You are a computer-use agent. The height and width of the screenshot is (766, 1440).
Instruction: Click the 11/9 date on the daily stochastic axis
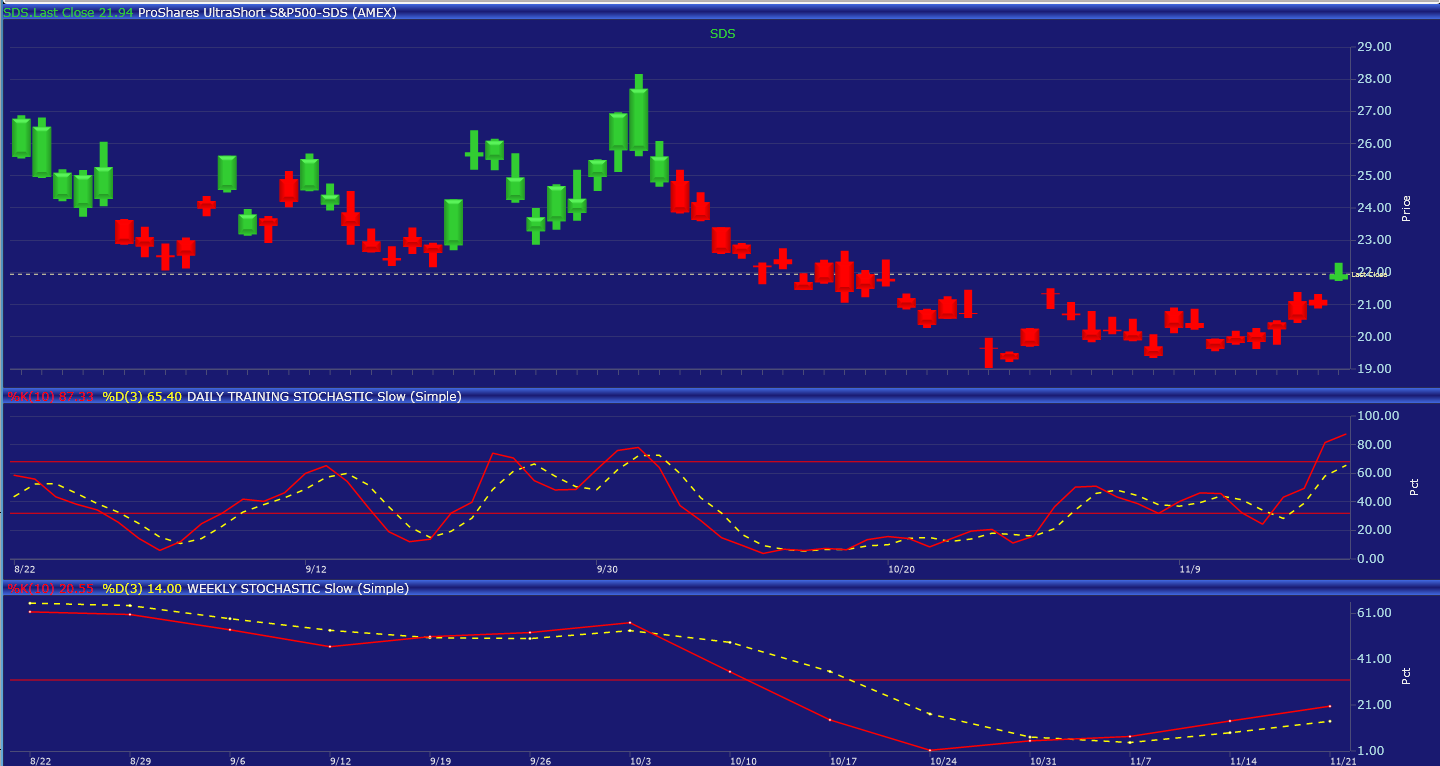coord(1189,569)
